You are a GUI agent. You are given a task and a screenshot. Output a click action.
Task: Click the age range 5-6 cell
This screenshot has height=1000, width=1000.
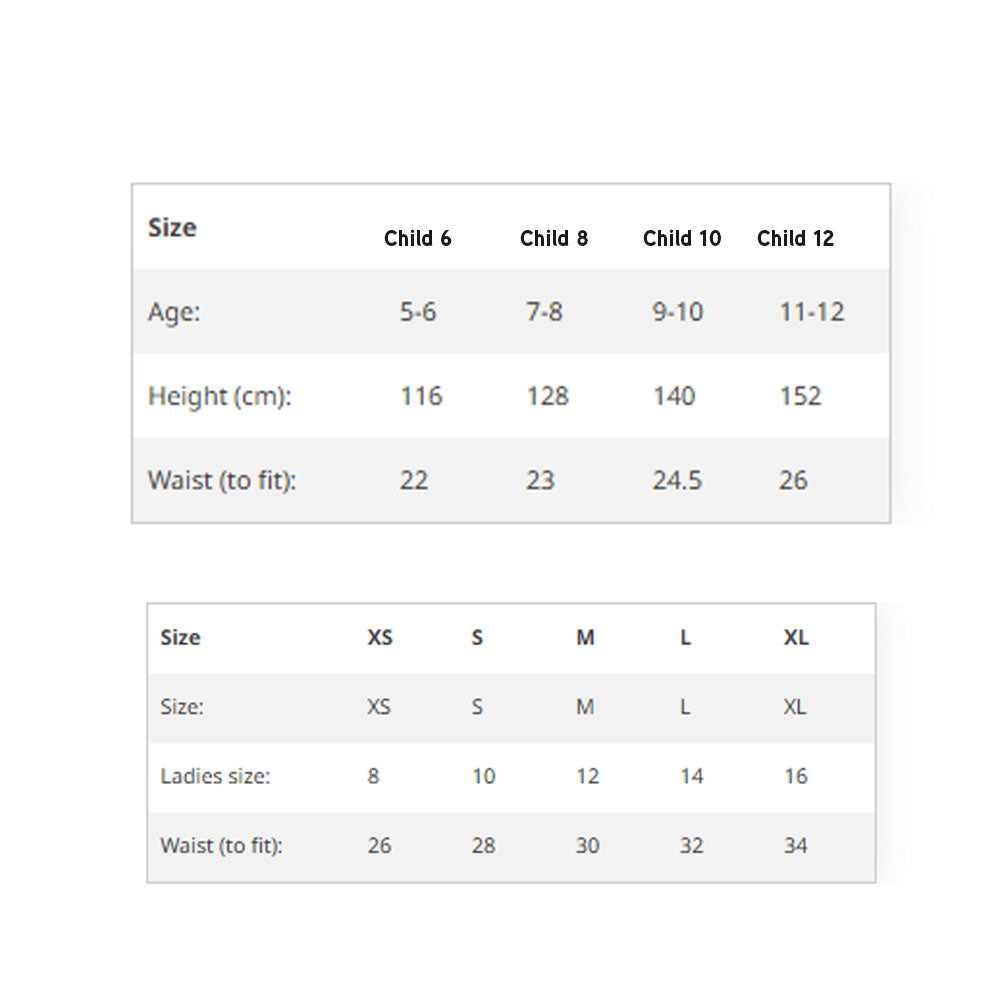(x=418, y=312)
